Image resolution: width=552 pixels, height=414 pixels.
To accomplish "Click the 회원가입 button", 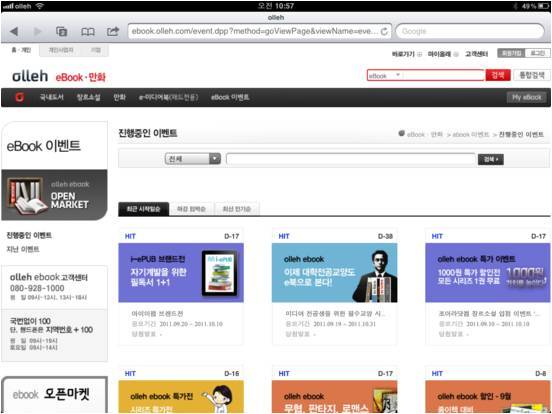I will [x=511, y=53].
